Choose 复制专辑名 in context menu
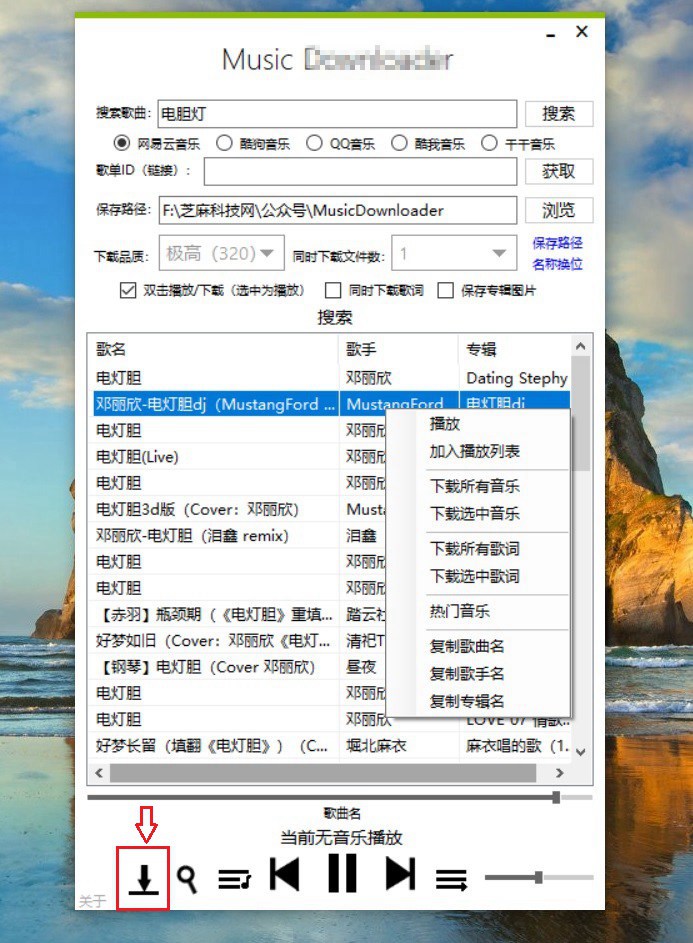The height and width of the screenshot is (943, 693). 467,701
